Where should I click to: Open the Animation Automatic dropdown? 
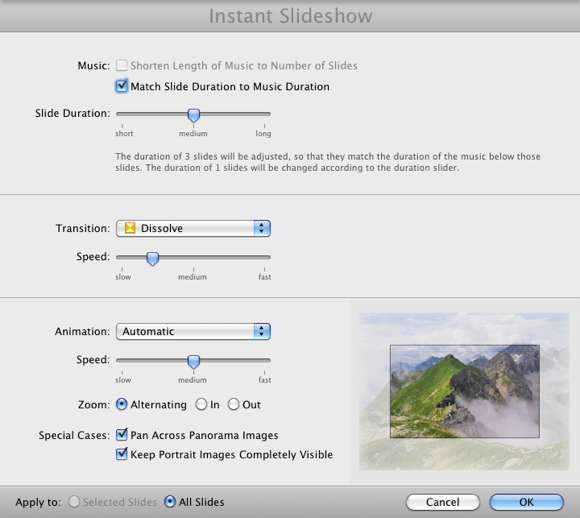tap(193, 331)
